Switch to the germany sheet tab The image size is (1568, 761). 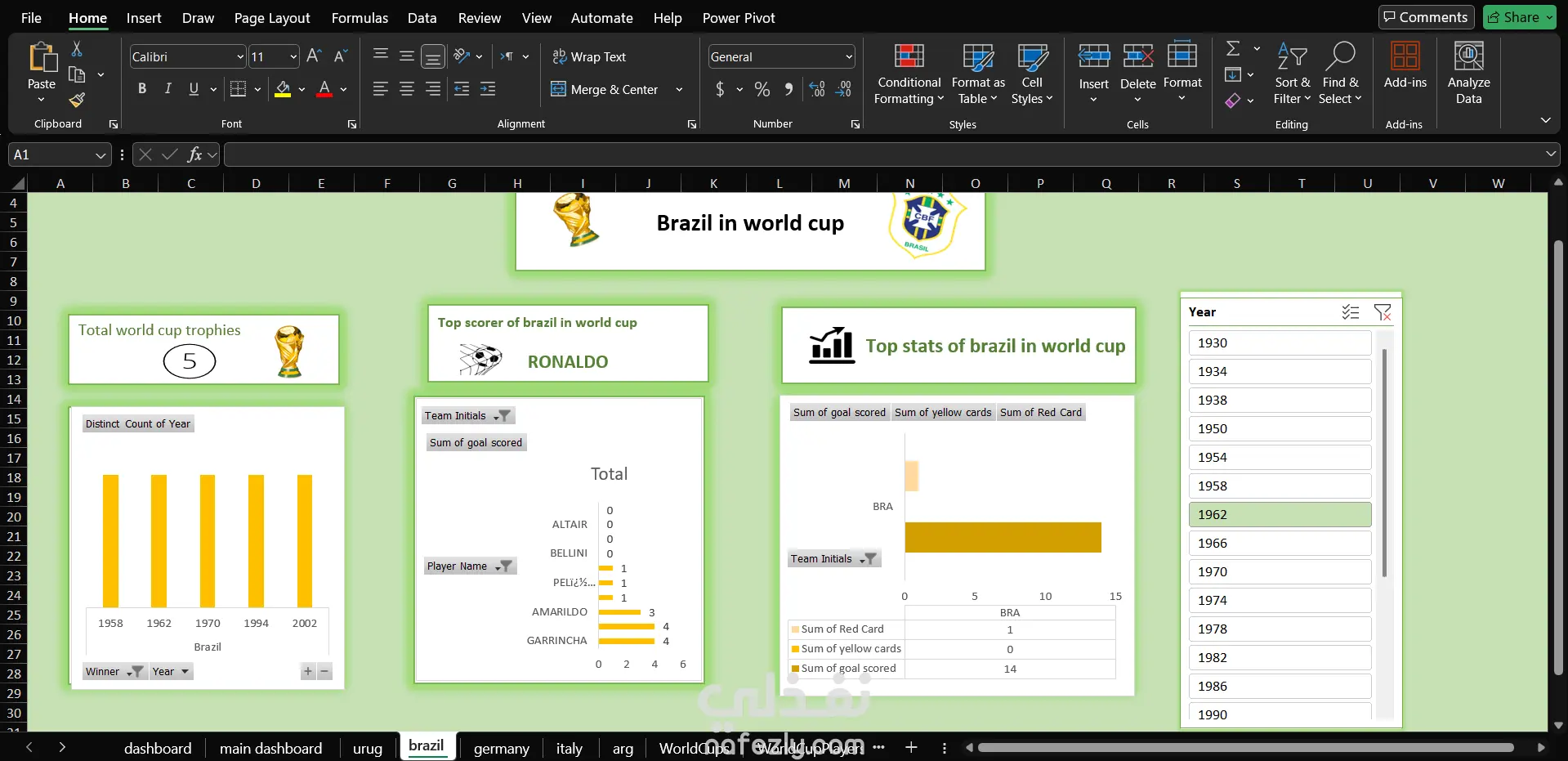[x=501, y=748]
